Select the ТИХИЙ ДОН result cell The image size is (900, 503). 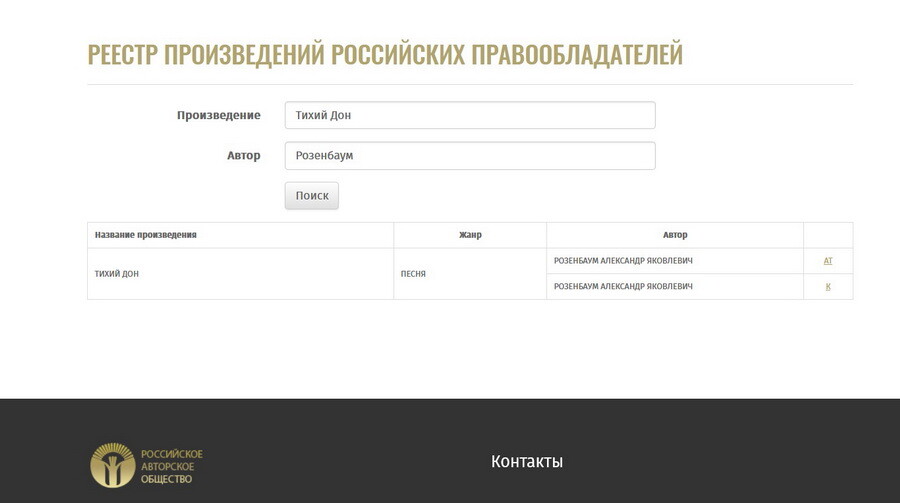(117, 274)
